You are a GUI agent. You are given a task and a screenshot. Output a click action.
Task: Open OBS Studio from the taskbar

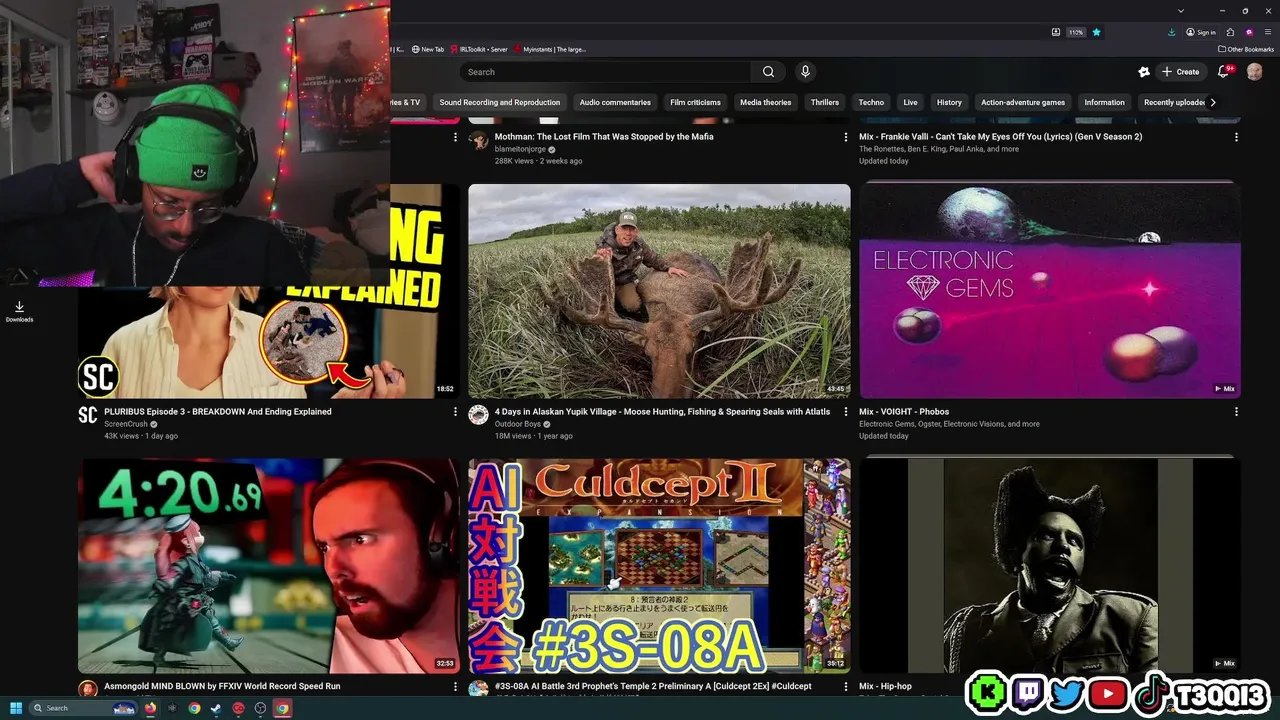click(260, 708)
